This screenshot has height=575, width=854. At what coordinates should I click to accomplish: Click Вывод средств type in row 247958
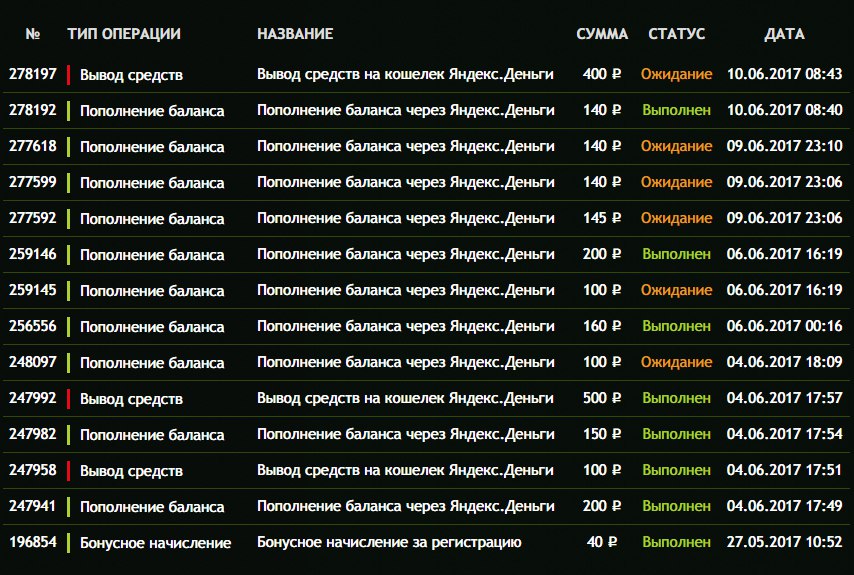click(x=131, y=471)
